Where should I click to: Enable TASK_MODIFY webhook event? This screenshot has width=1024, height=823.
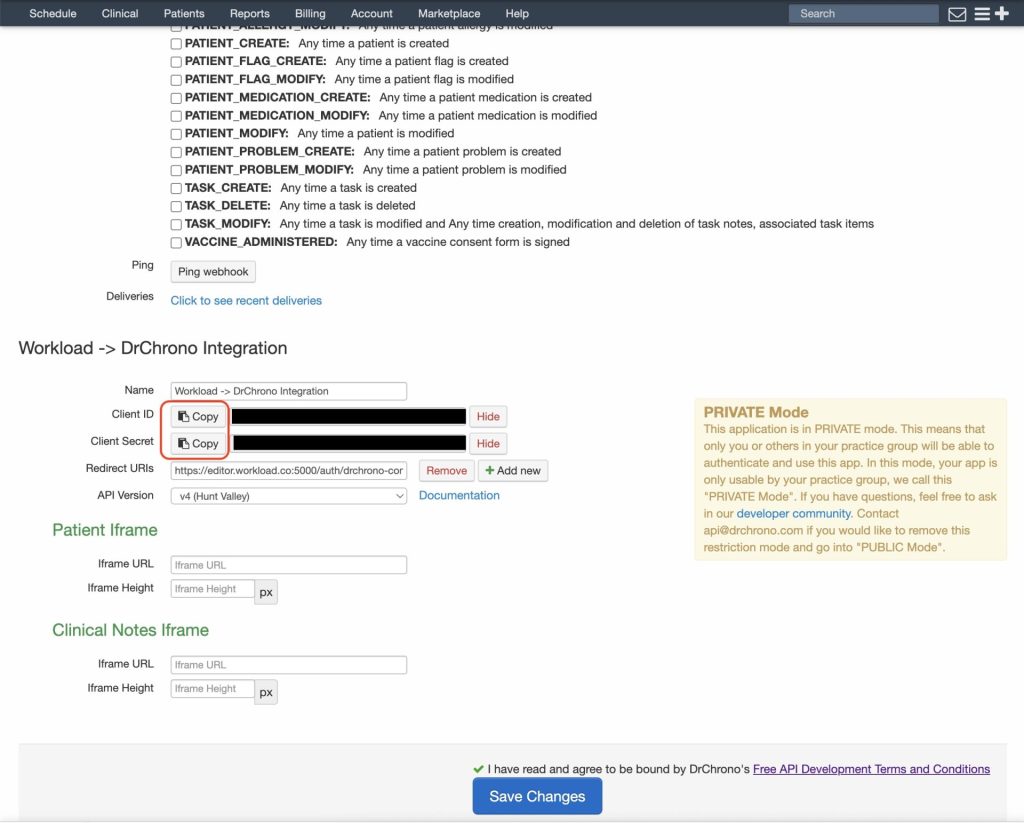coord(176,225)
